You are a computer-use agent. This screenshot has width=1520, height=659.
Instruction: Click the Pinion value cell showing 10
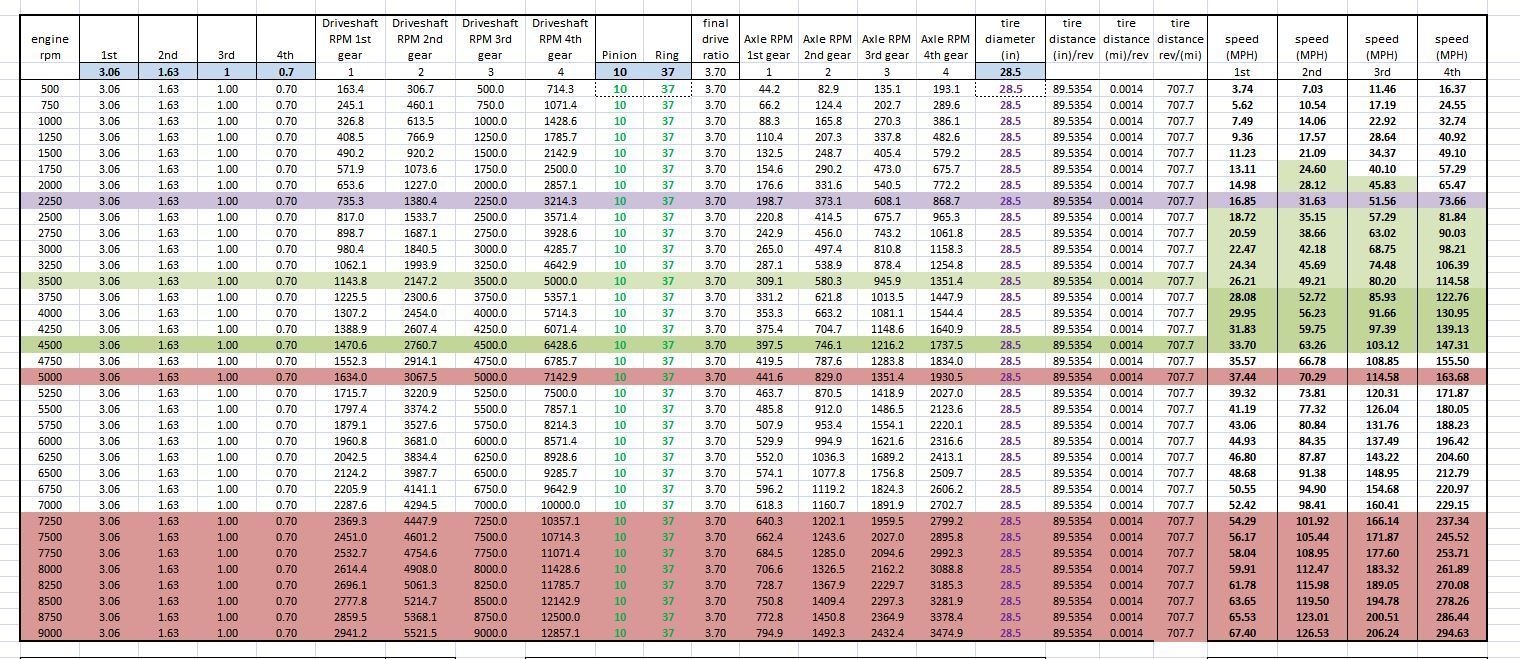click(x=620, y=71)
